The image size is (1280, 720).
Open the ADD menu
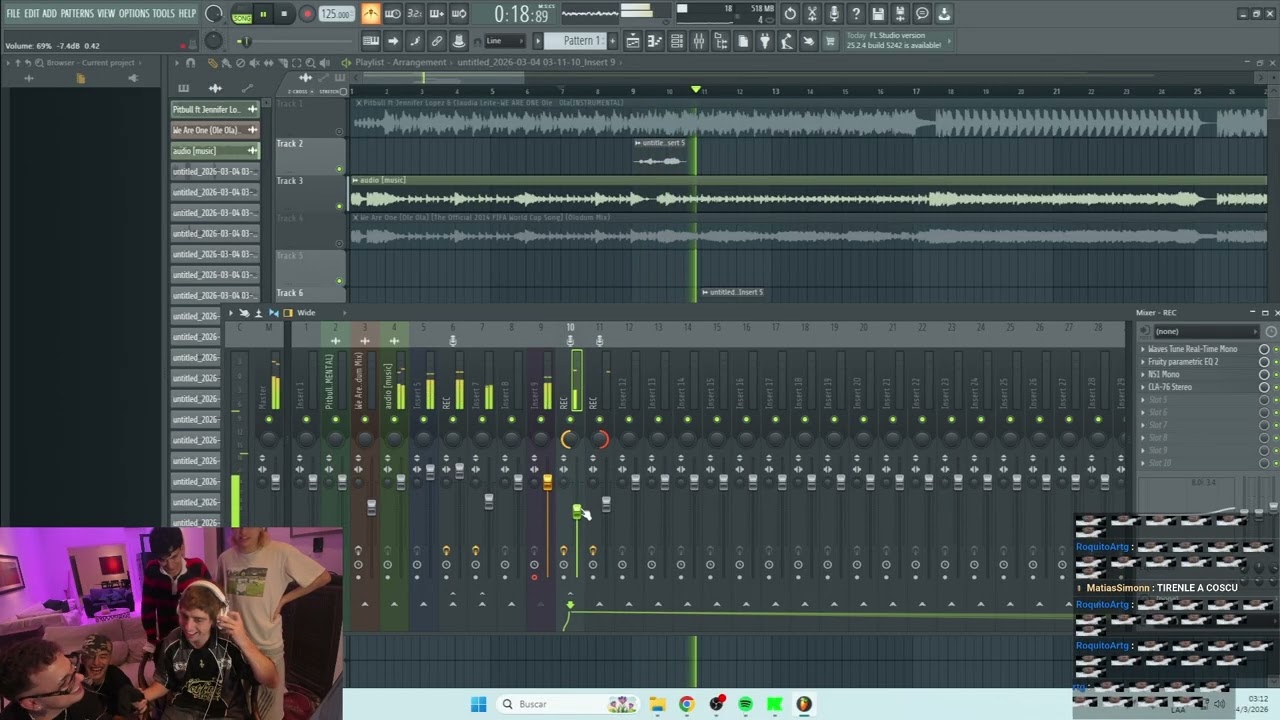49,13
